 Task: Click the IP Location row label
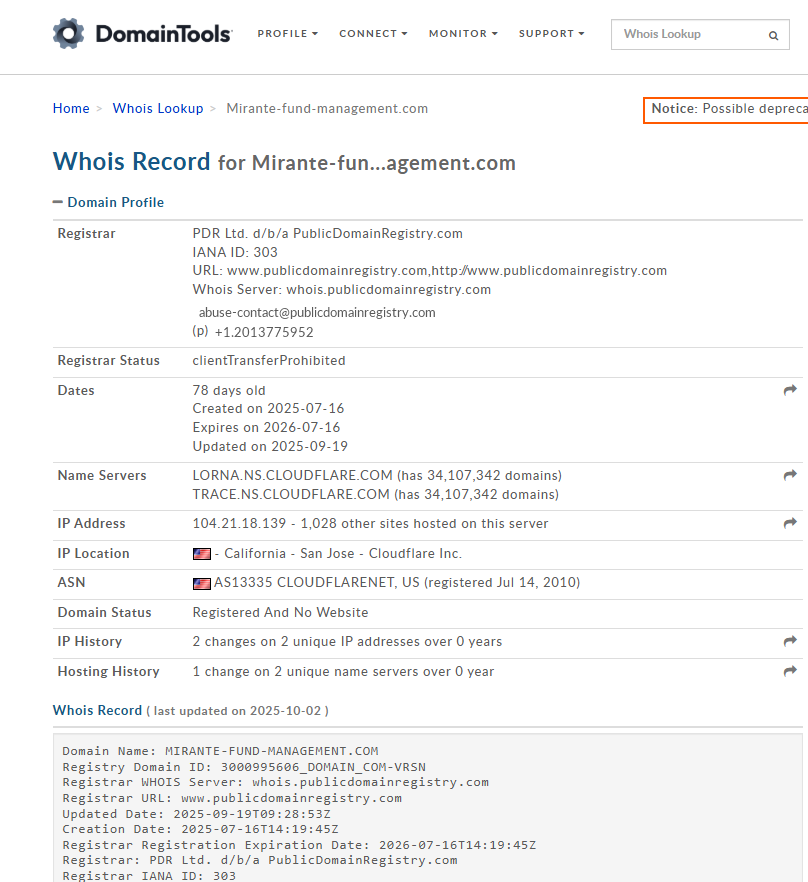(93, 554)
